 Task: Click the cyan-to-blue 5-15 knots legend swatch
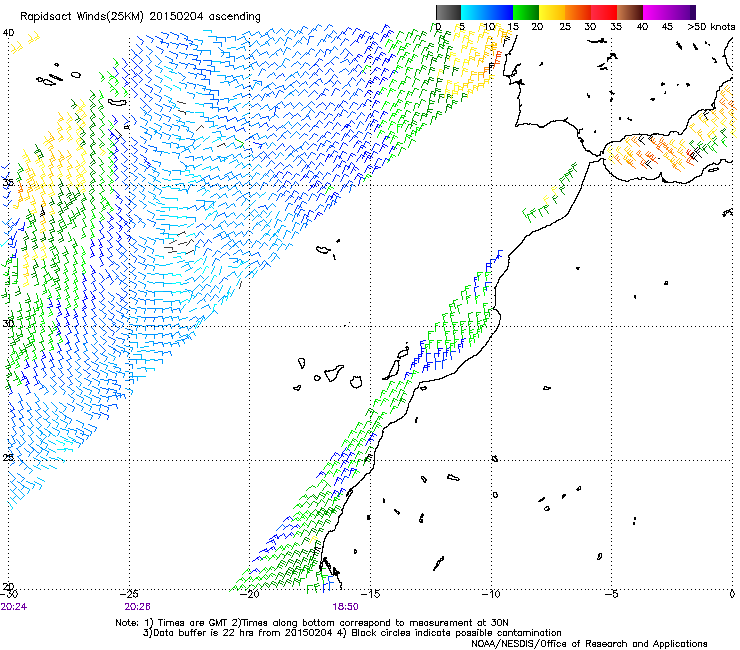487,12
